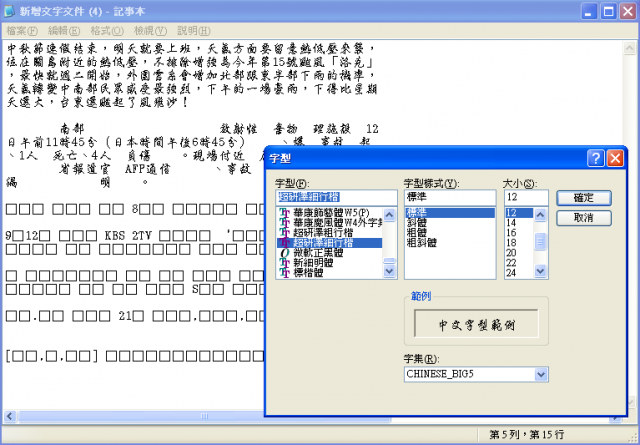Click size list scroll-down arrow
640x445 pixels.
tap(540, 271)
